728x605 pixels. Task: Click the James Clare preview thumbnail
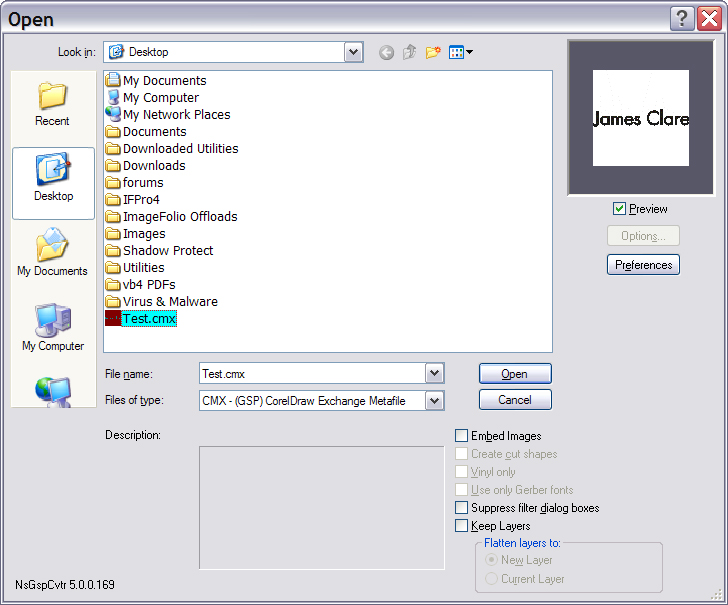tap(641, 118)
